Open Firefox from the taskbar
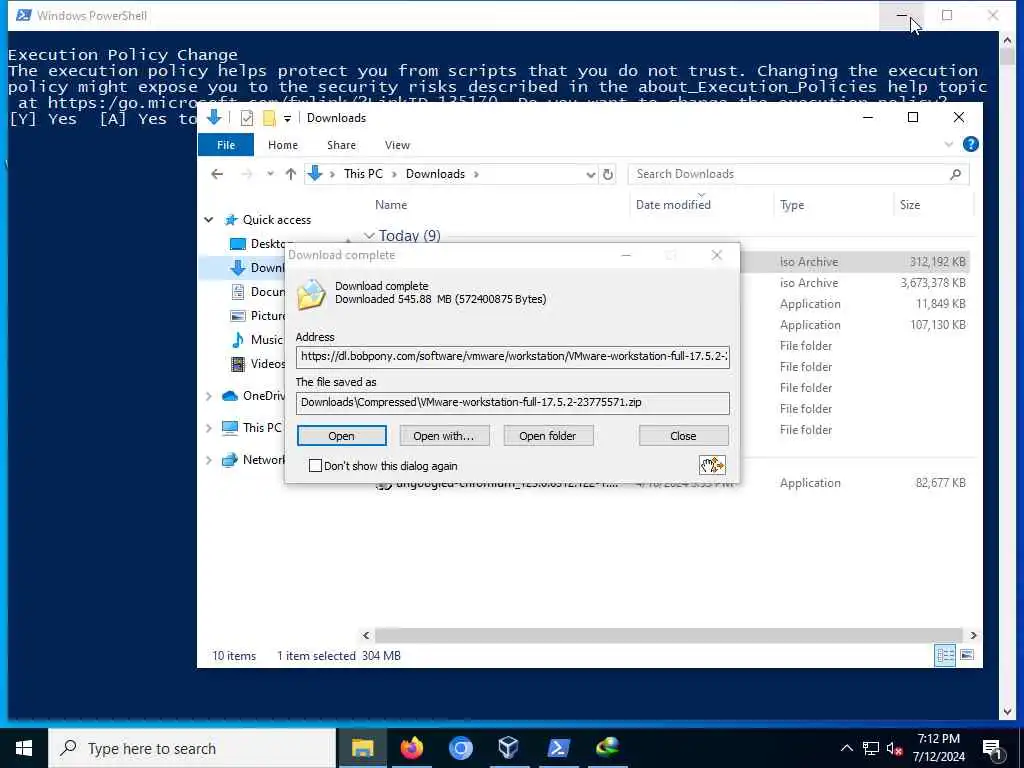This screenshot has width=1024, height=768. (411, 748)
